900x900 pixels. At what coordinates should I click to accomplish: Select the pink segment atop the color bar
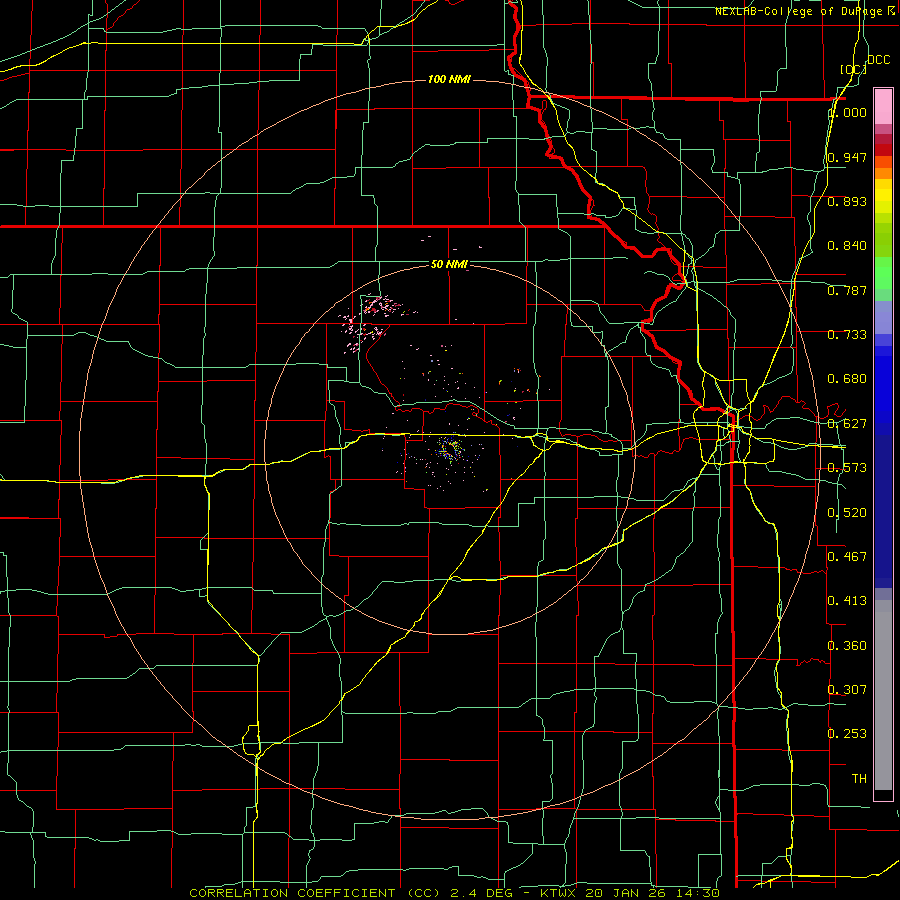click(x=883, y=106)
